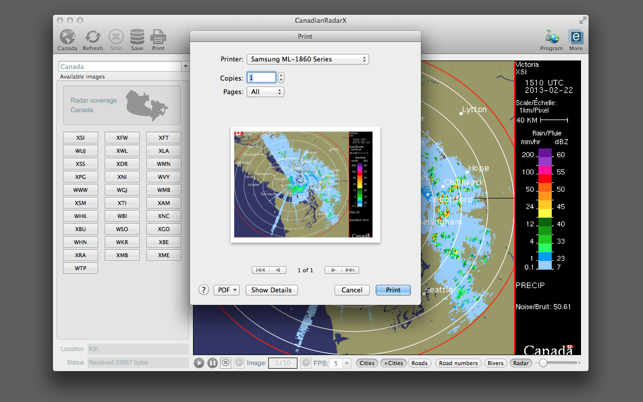The height and width of the screenshot is (402, 643).
Task: Select radar station XWL
Action: pos(122,151)
